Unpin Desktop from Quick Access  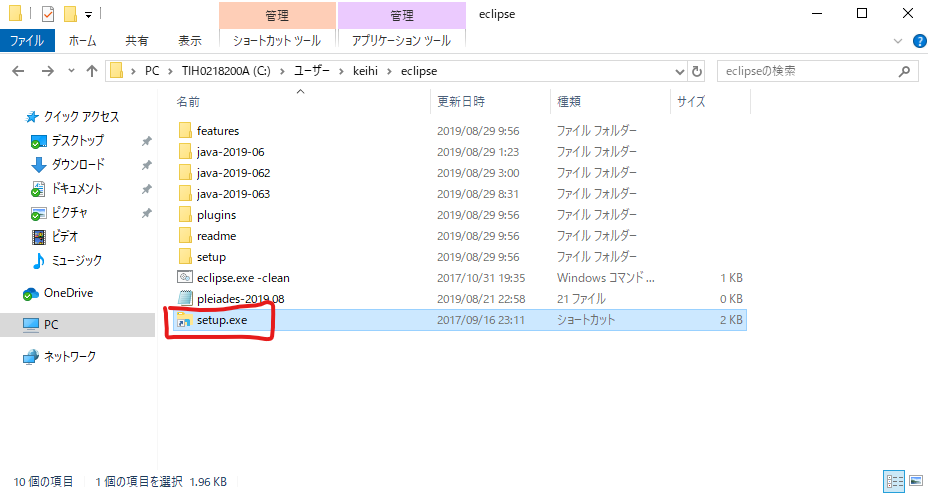[147, 141]
